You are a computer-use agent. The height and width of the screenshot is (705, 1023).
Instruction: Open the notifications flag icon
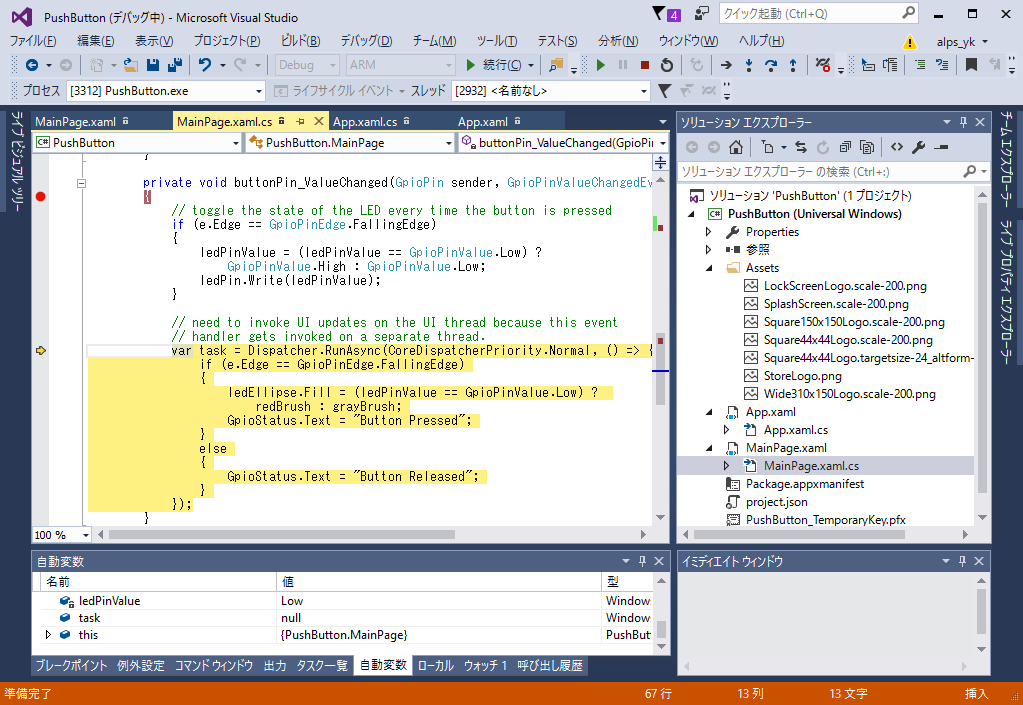(x=665, y=14)
